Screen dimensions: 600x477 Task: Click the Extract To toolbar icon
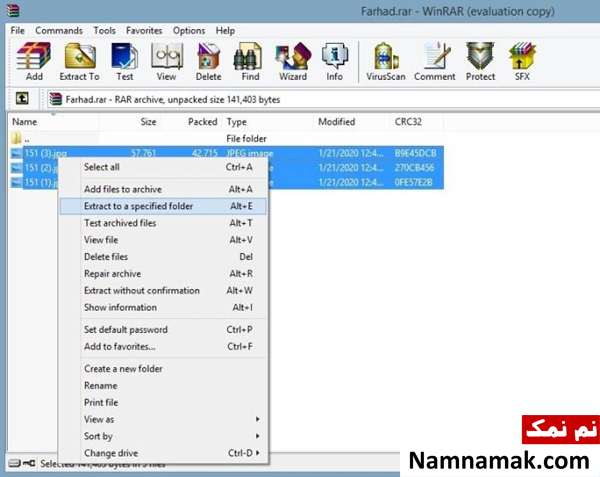coord(80,61)
